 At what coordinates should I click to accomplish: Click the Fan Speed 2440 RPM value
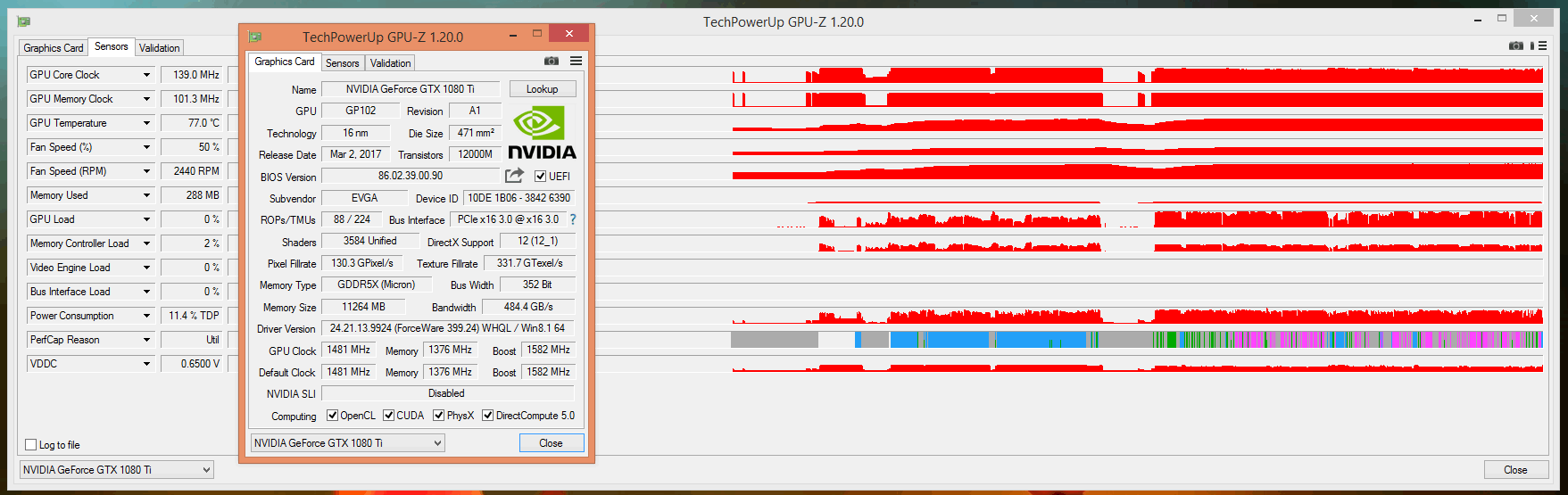(192, 171)
